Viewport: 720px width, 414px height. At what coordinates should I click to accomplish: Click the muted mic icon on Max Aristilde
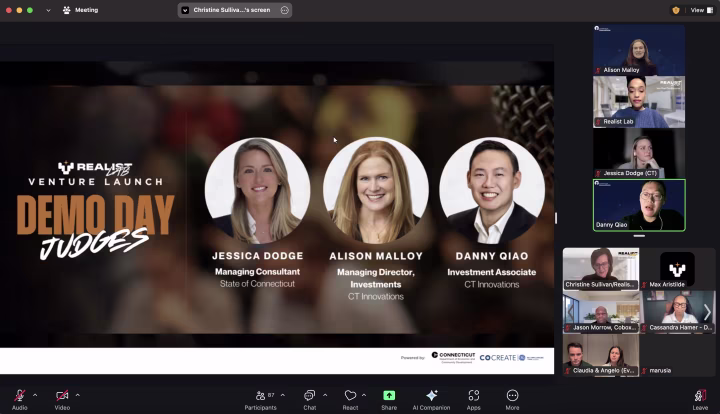644,285
